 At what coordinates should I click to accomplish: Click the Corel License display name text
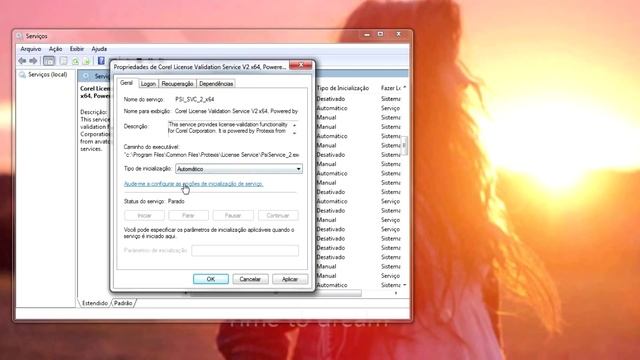pyautogui.click(x=236, y=111)
